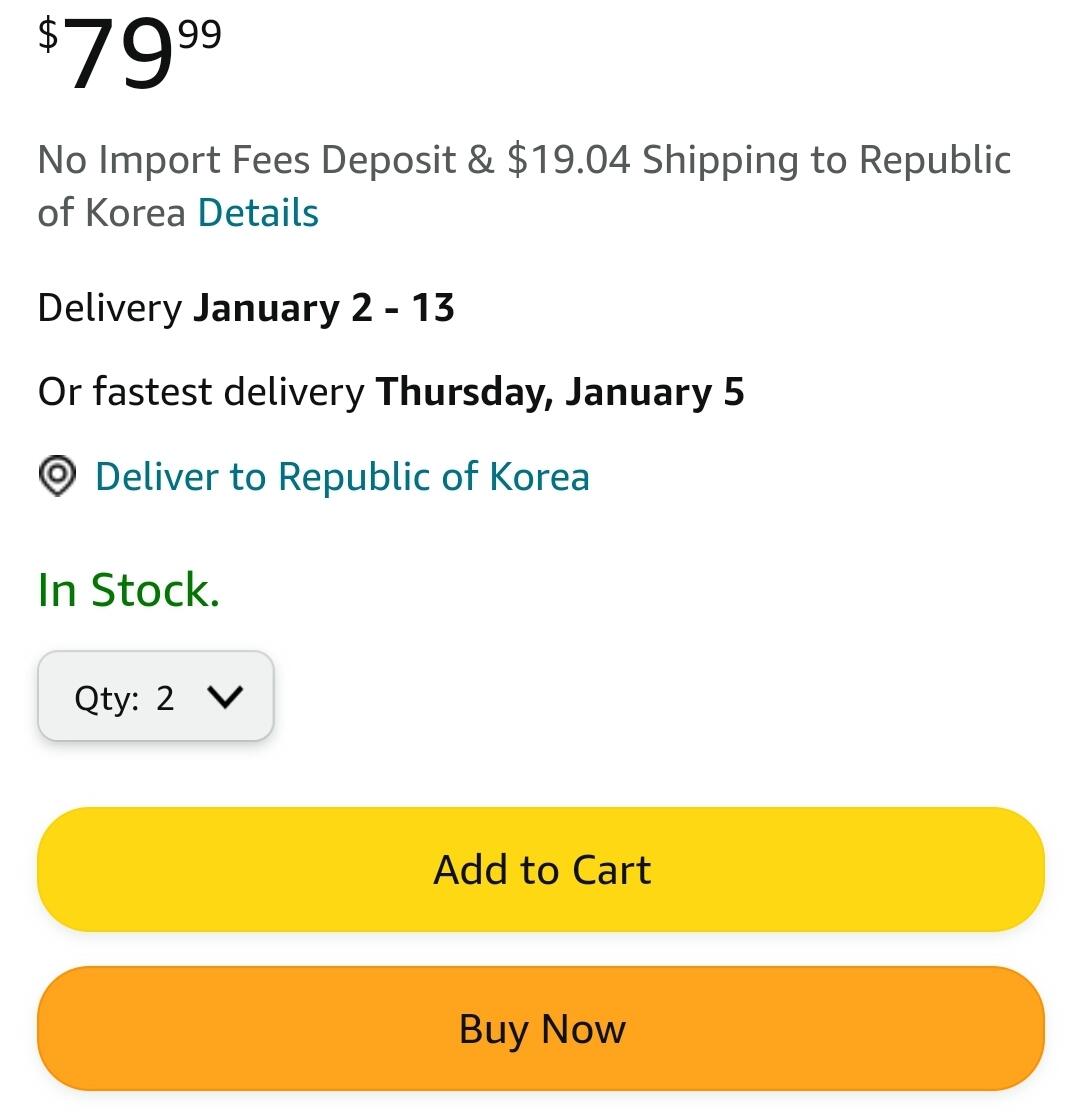The image size is (1080, 1120).
Task: Click the bold January 2 - 13 date range
Action: (x=323, y=308)
